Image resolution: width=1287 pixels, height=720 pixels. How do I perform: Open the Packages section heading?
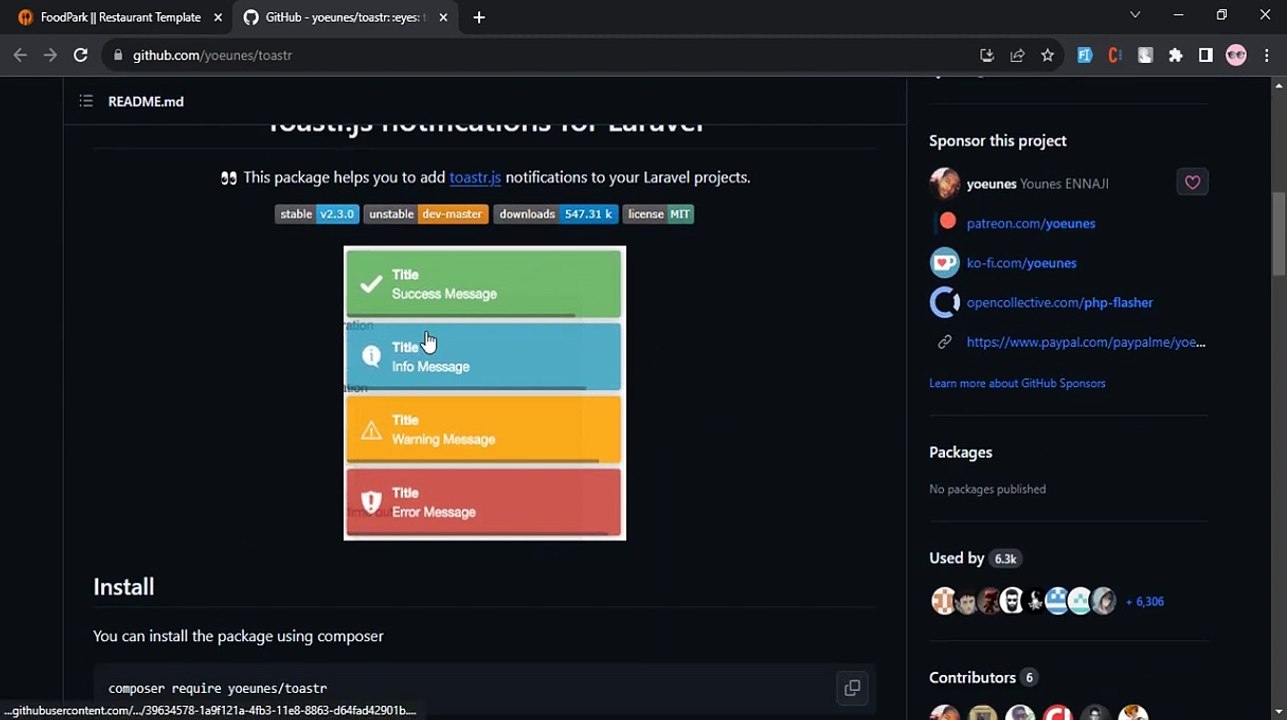point(961,452)
